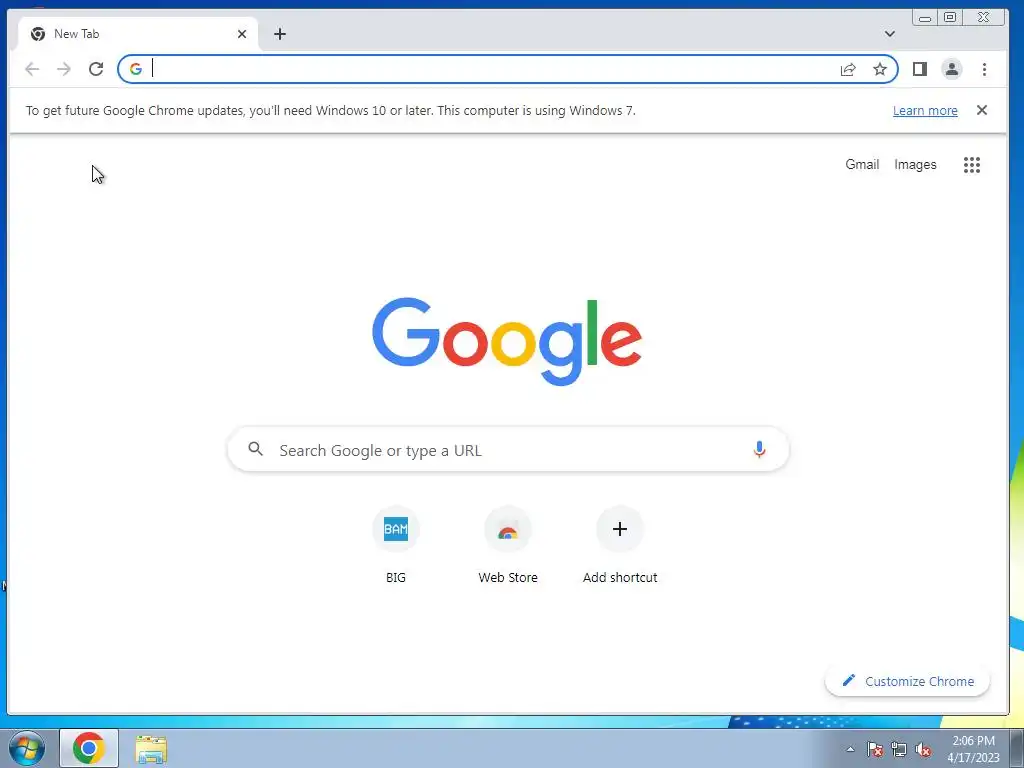Open the Action Center flag icon
Screen dimensions: 1024x768
875,750
